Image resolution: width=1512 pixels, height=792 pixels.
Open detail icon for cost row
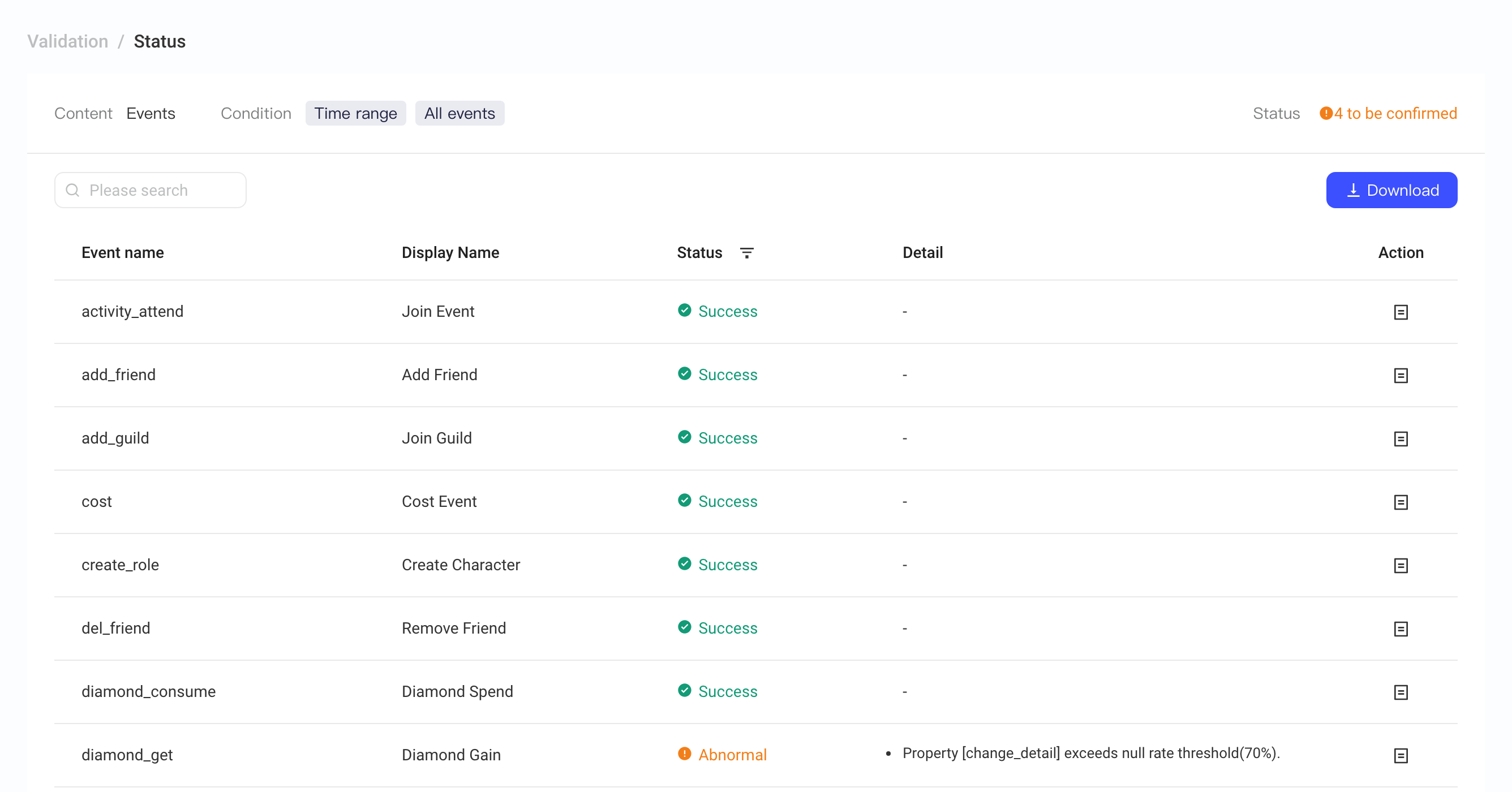click(1401, 502)
